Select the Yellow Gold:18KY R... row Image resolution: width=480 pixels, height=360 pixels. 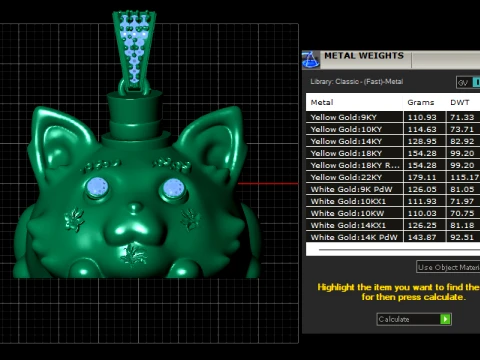click(393, 165)
